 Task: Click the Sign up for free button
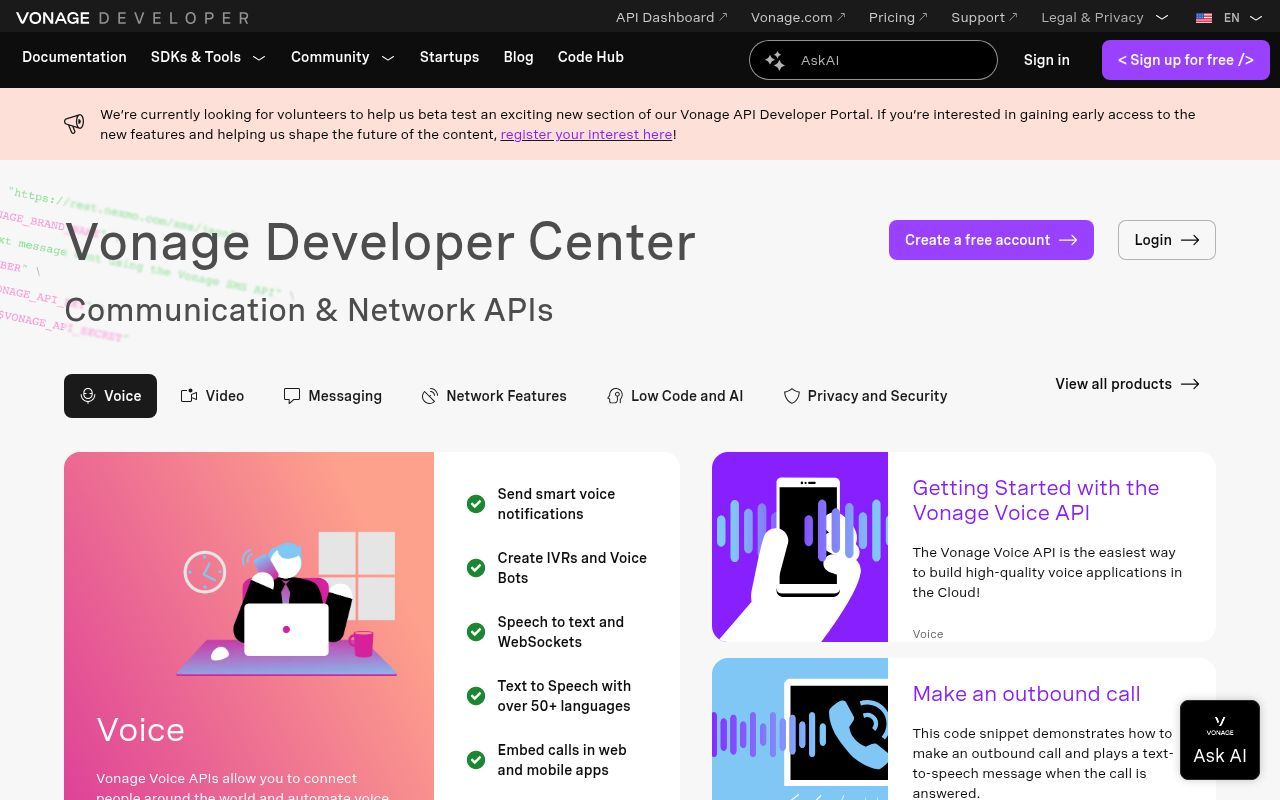pyautogui.click(x=1186, y=60)
